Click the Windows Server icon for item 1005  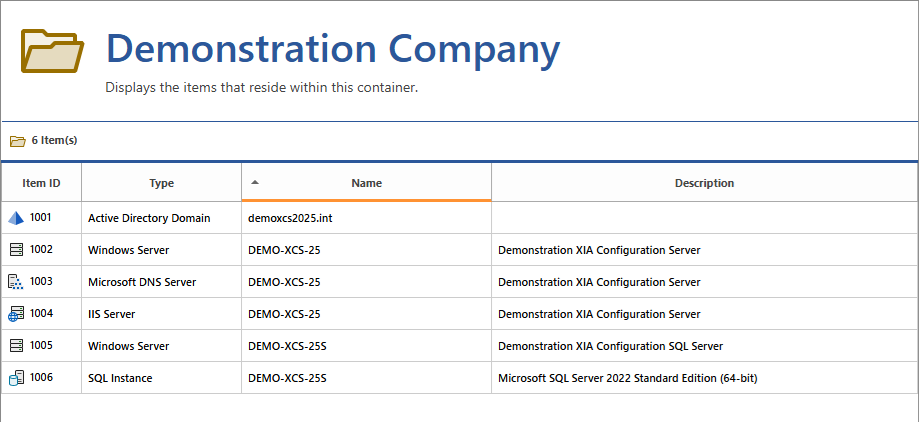coord(15,346)
